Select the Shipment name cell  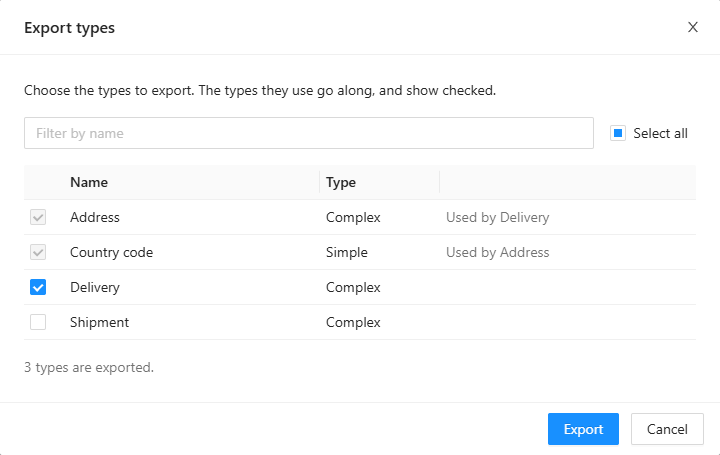(100, 322)
